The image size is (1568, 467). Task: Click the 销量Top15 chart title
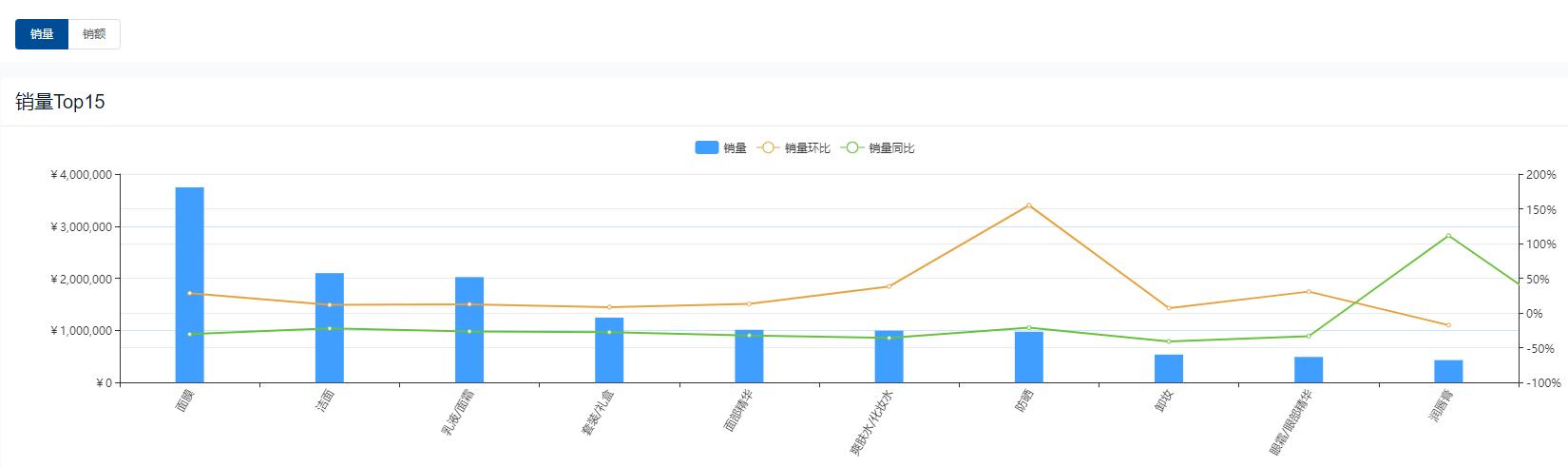[60, 103]
